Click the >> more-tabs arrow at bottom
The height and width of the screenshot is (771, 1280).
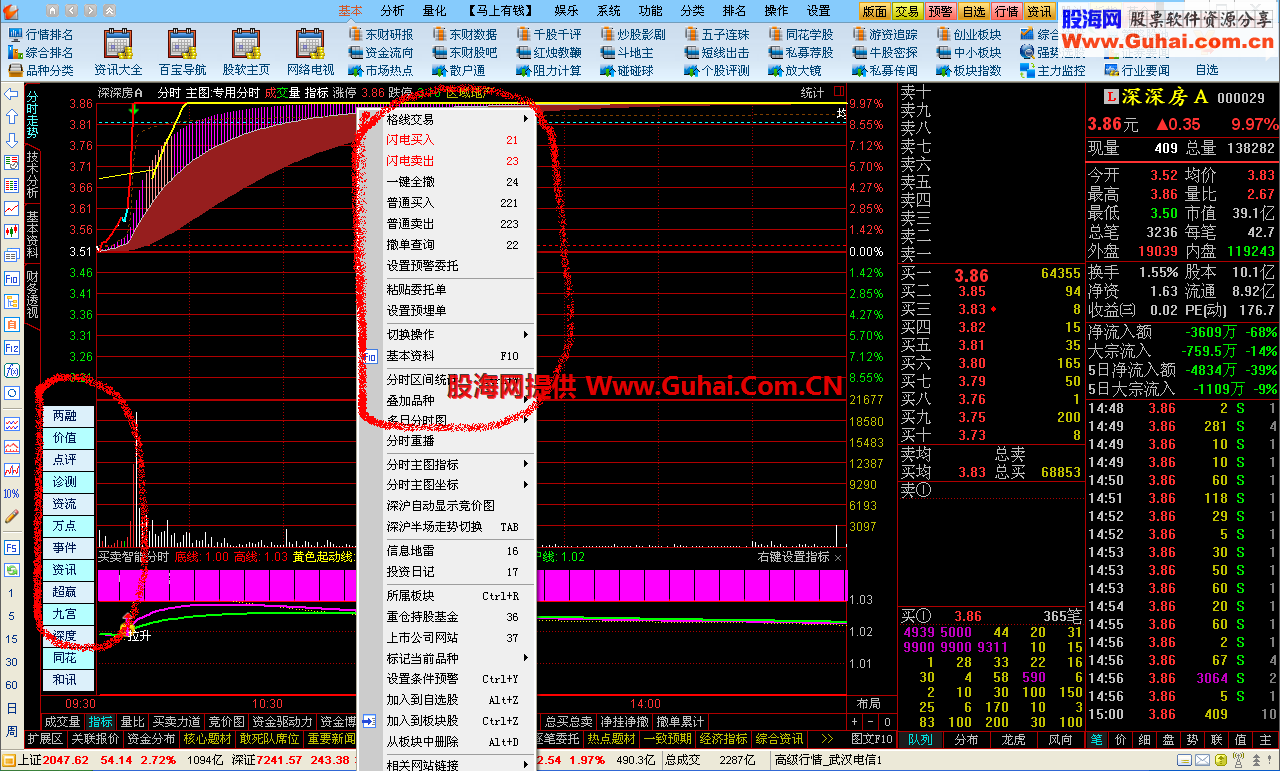click(827, 738)
